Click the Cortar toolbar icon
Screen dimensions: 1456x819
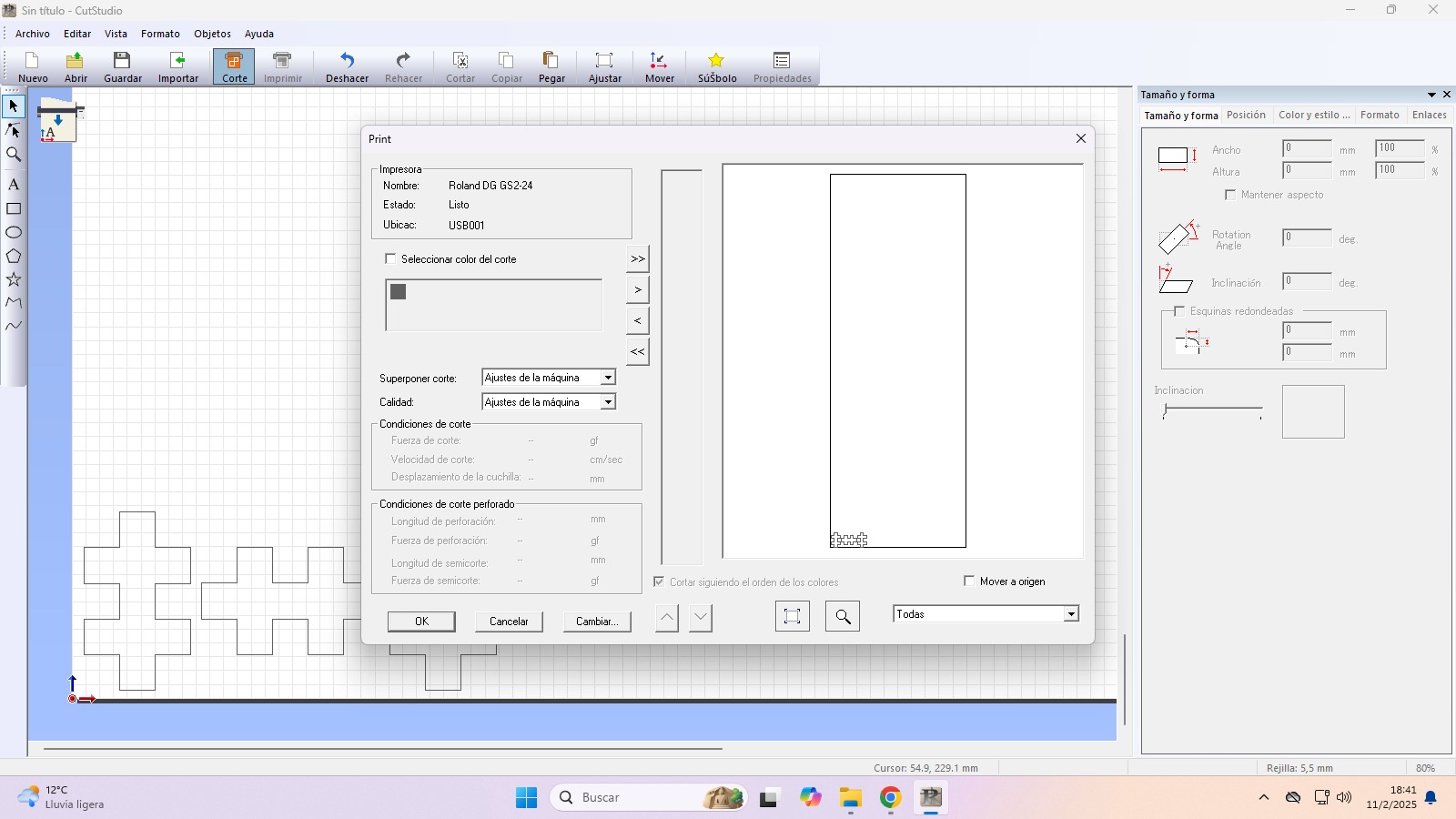460,66
